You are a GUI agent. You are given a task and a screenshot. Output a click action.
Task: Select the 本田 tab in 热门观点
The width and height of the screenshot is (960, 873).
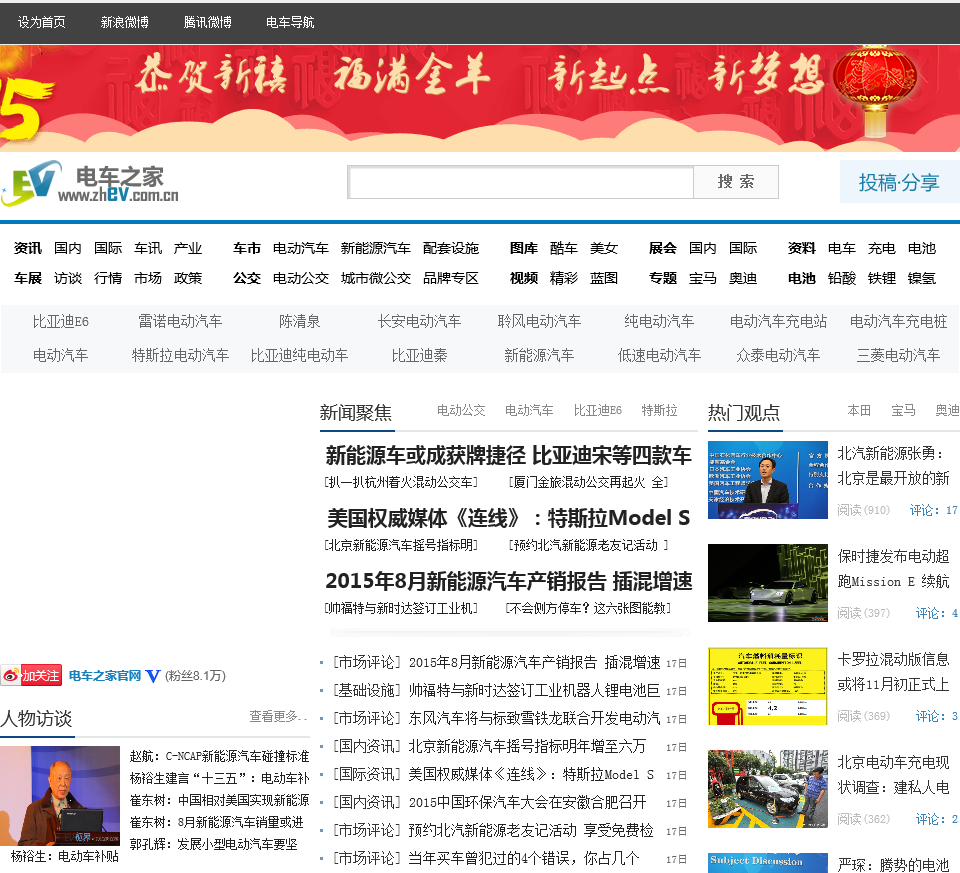[x=859, y=410]
